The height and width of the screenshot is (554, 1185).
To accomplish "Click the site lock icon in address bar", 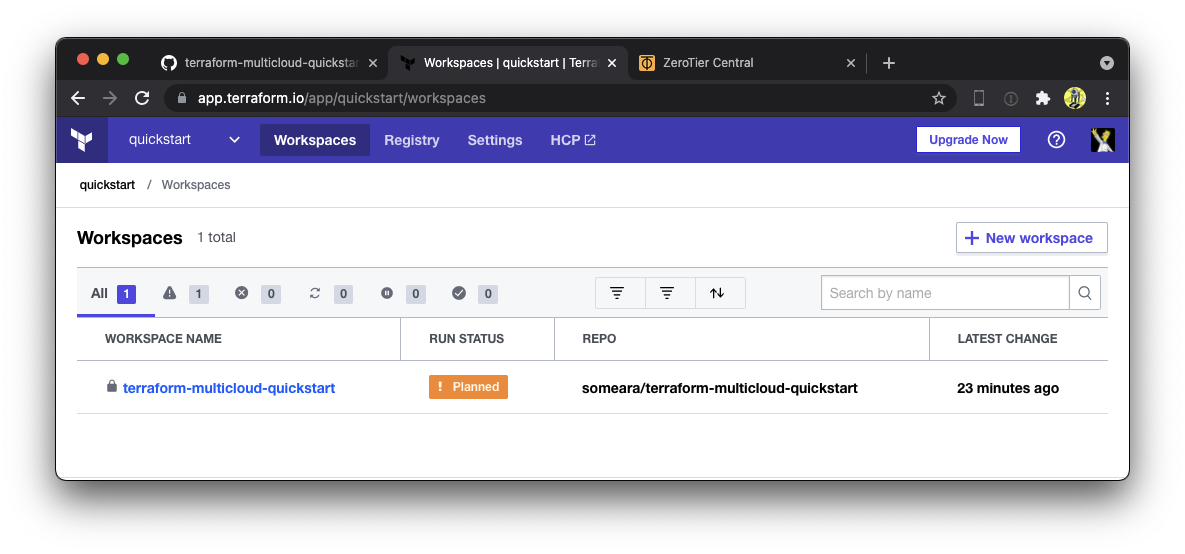I will tap(181, 98).
